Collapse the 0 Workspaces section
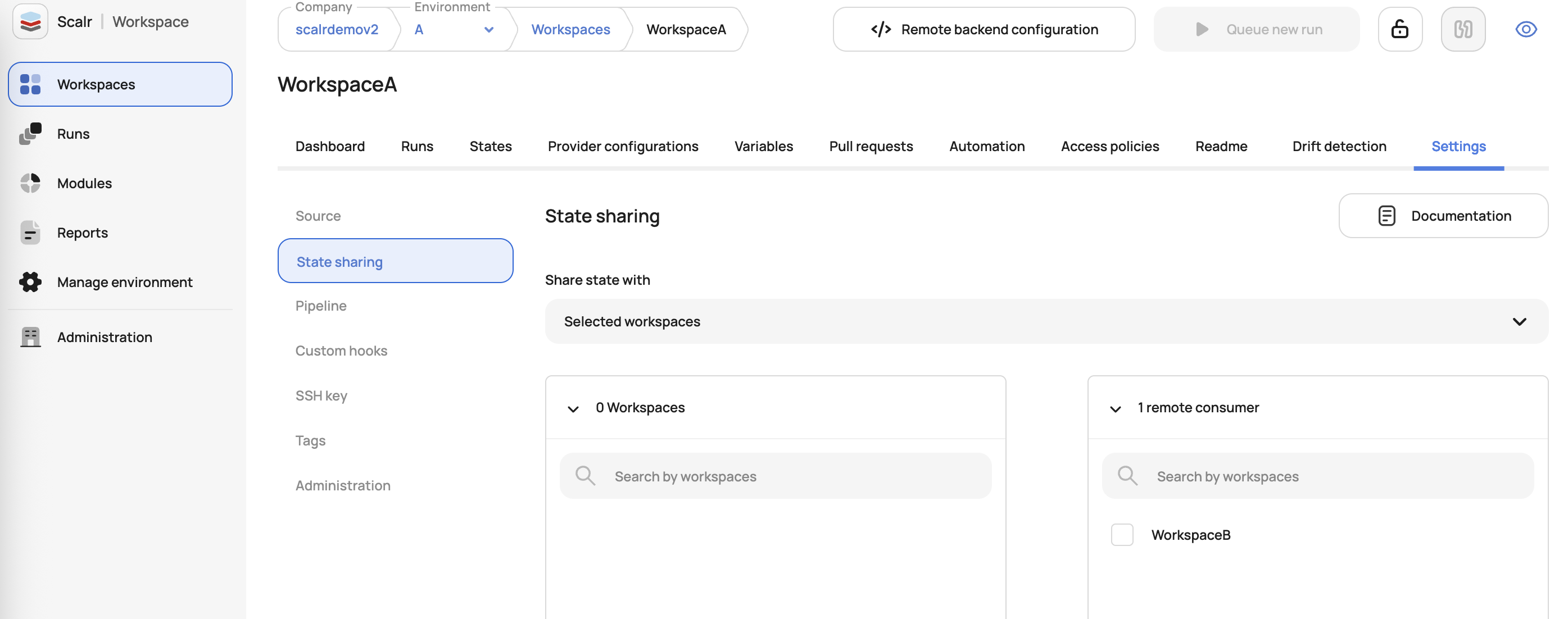The width and height of the screenshot is (1568, 619). [573, 408]
